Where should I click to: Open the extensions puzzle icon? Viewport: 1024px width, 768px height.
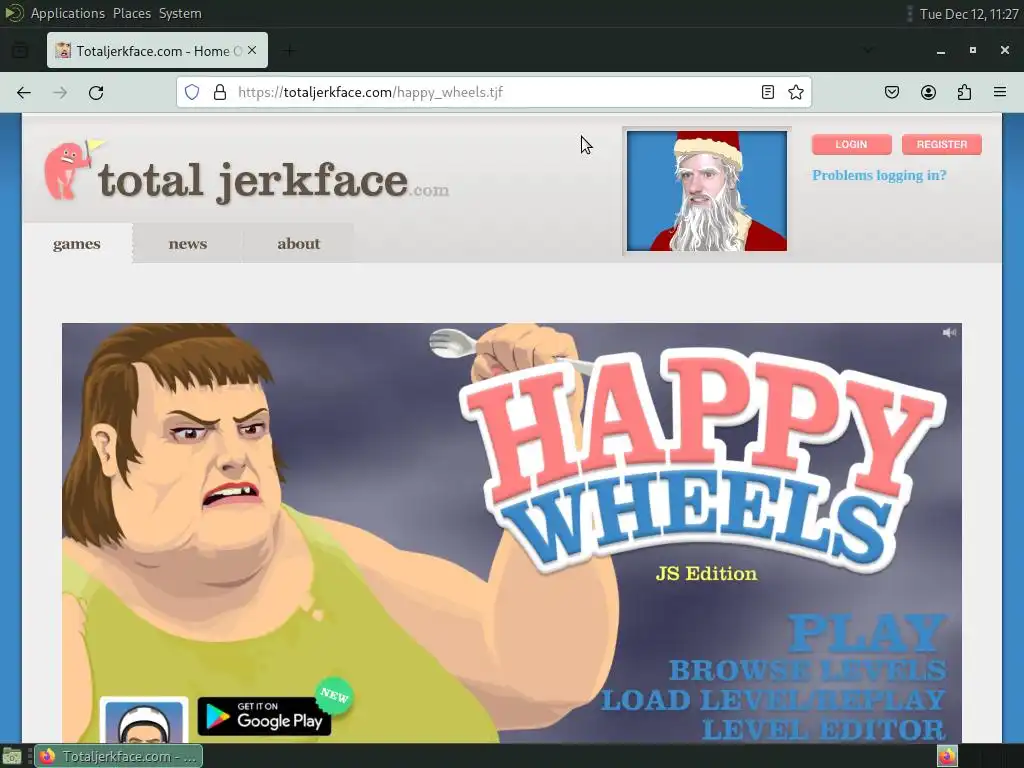964,92
